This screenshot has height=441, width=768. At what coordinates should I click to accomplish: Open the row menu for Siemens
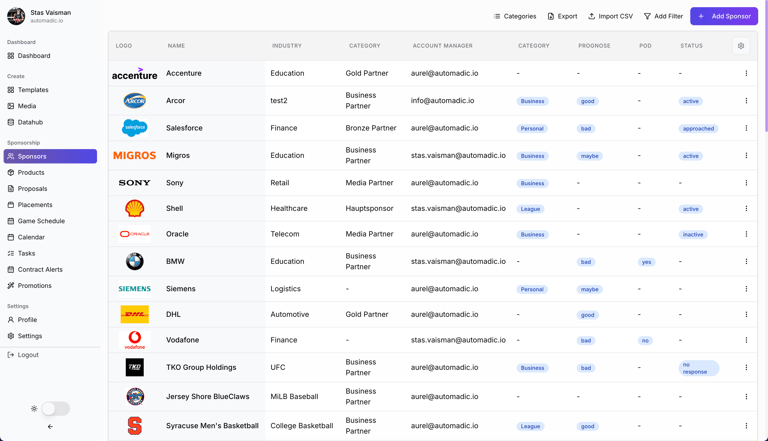pyautogui.click(x=746, y=289)
